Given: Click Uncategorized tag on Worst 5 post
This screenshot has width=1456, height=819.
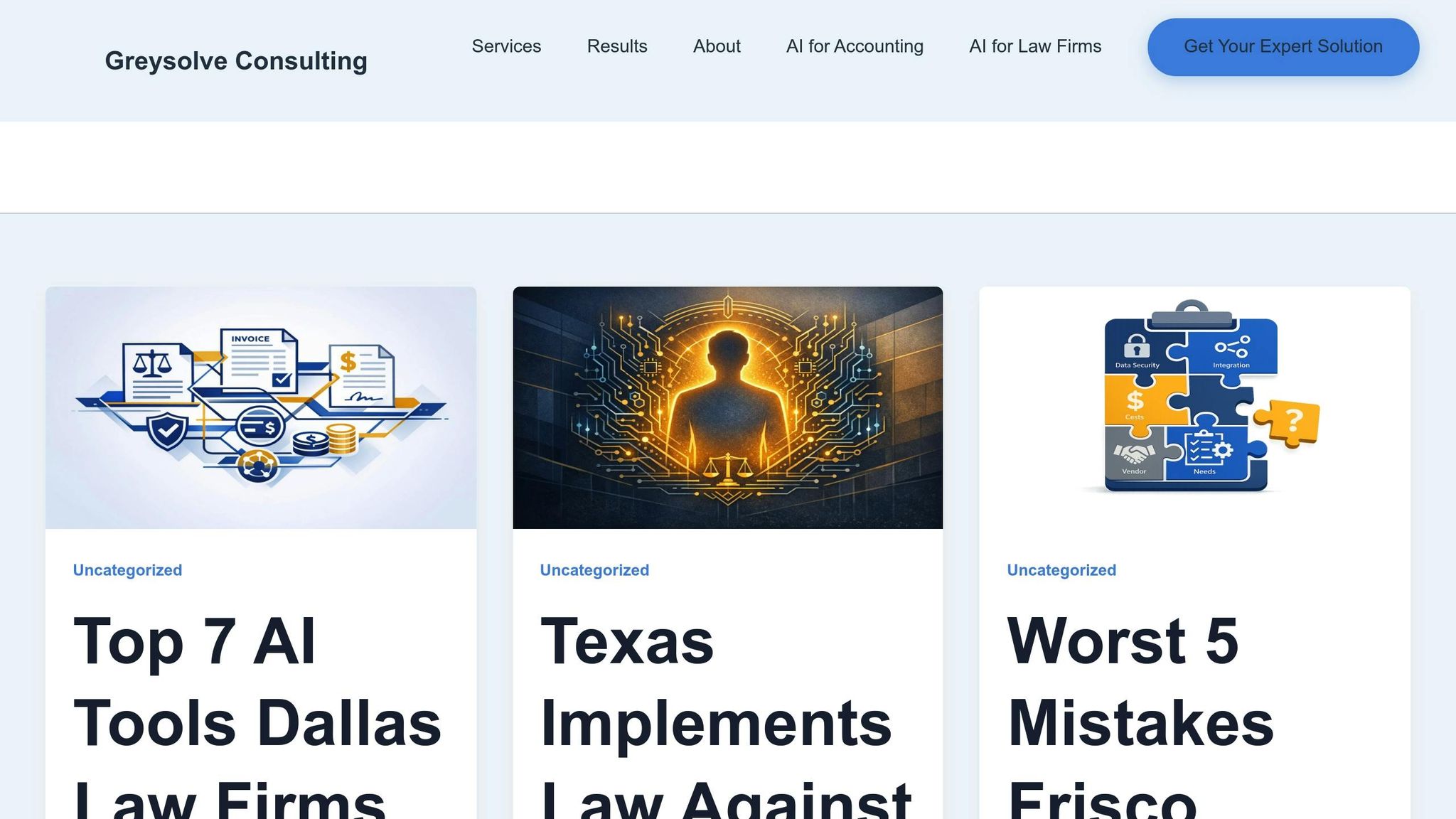Looking at the screenshot, I should (x=1061, y=570).
